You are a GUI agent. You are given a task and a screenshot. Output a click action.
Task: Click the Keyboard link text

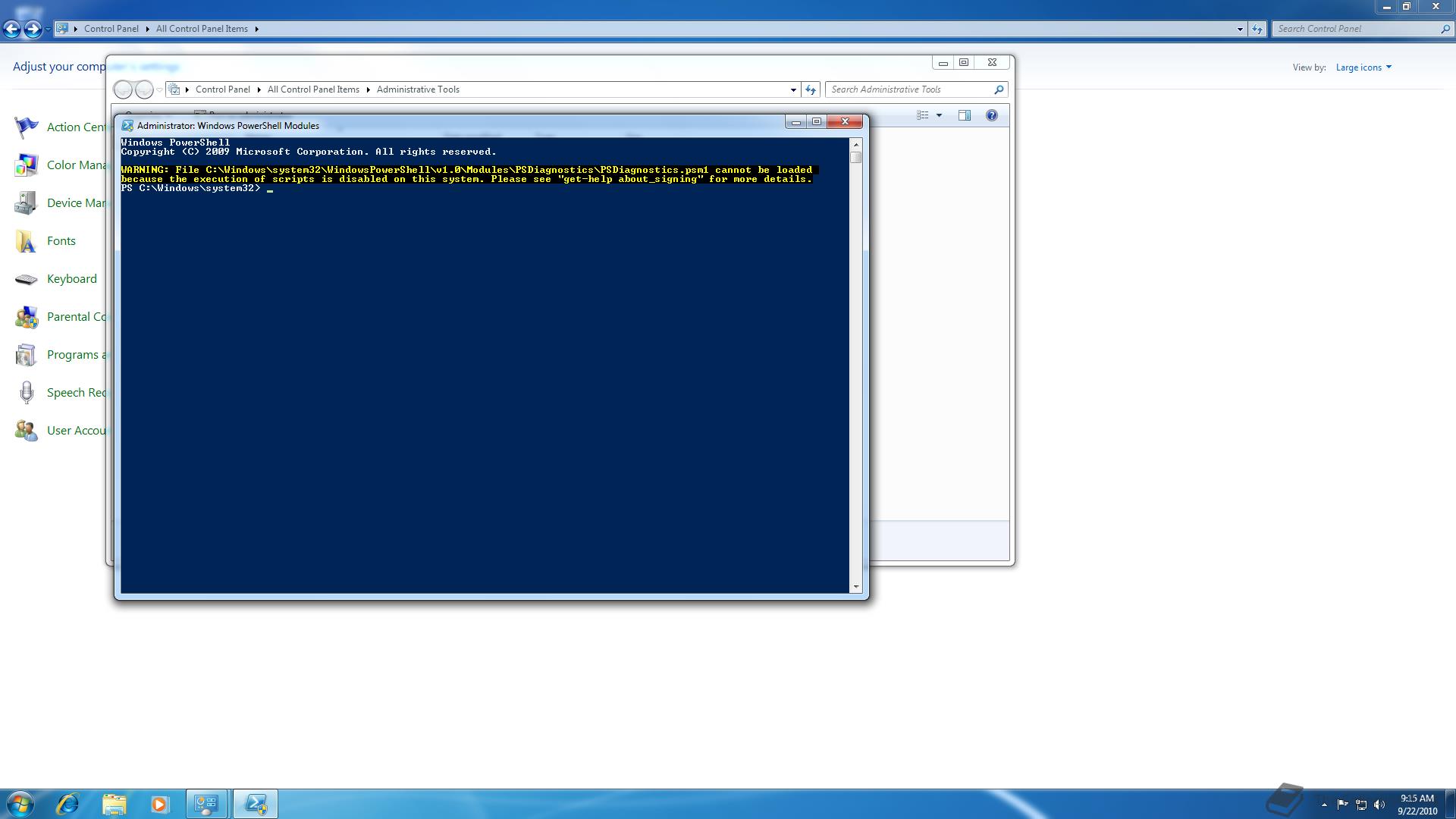72,279
